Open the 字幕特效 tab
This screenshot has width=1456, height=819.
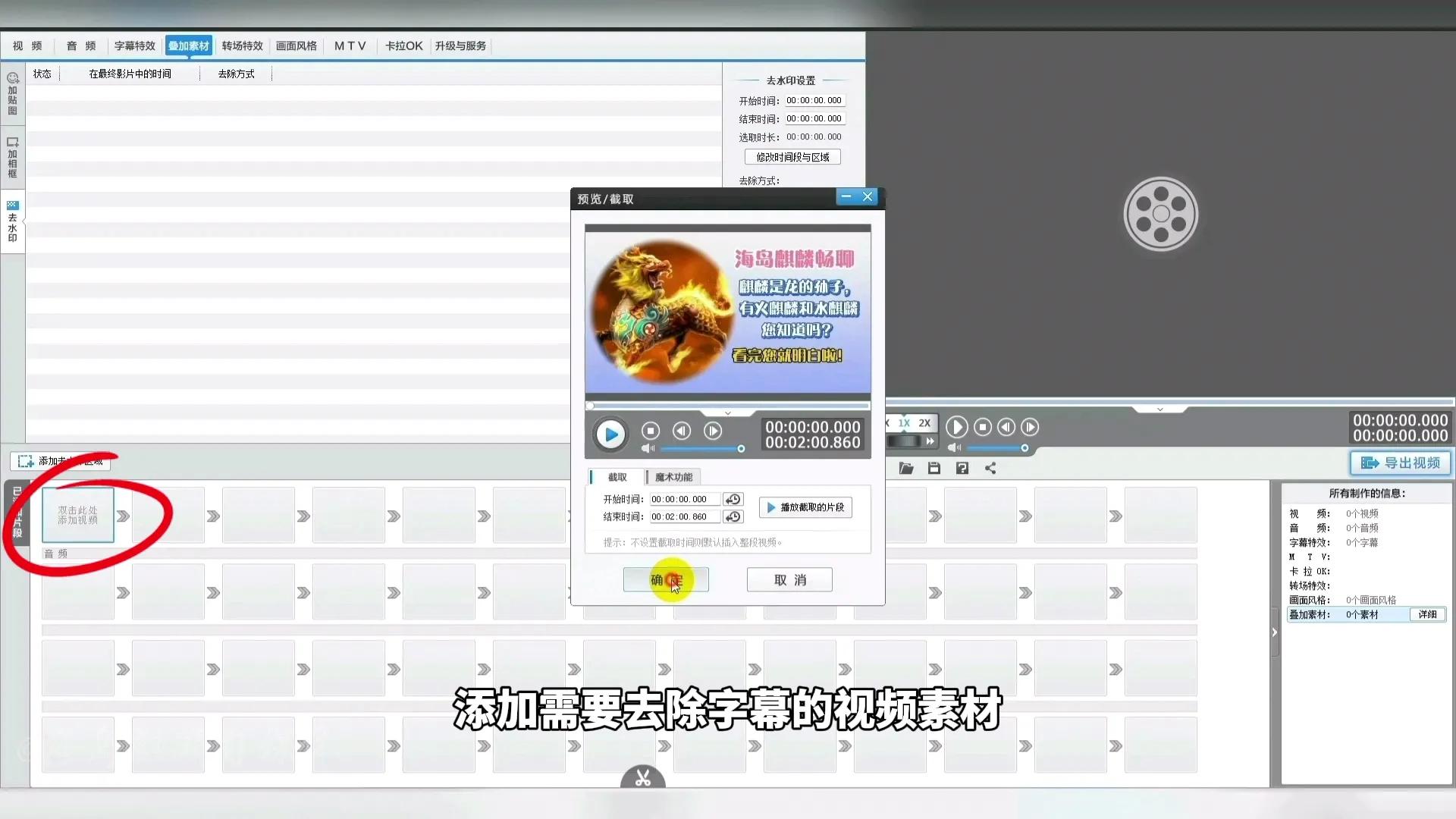click(135, 45)
